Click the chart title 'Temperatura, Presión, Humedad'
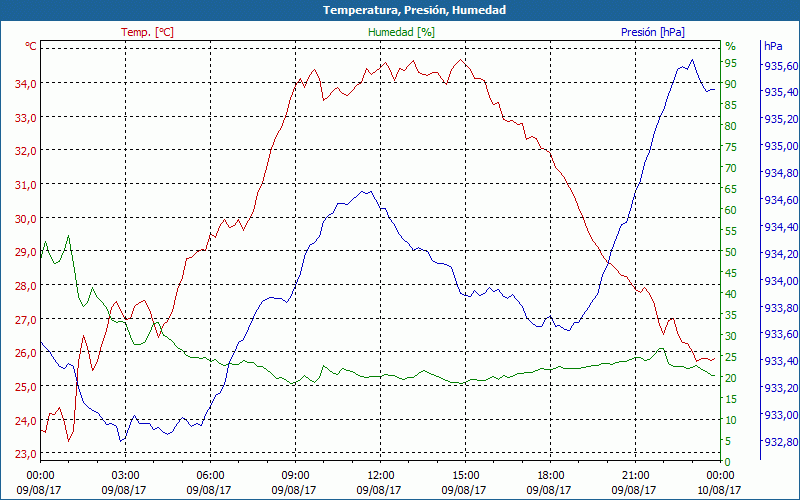The width and height of the screenshot is (800, 500). [x=414, y=10]
